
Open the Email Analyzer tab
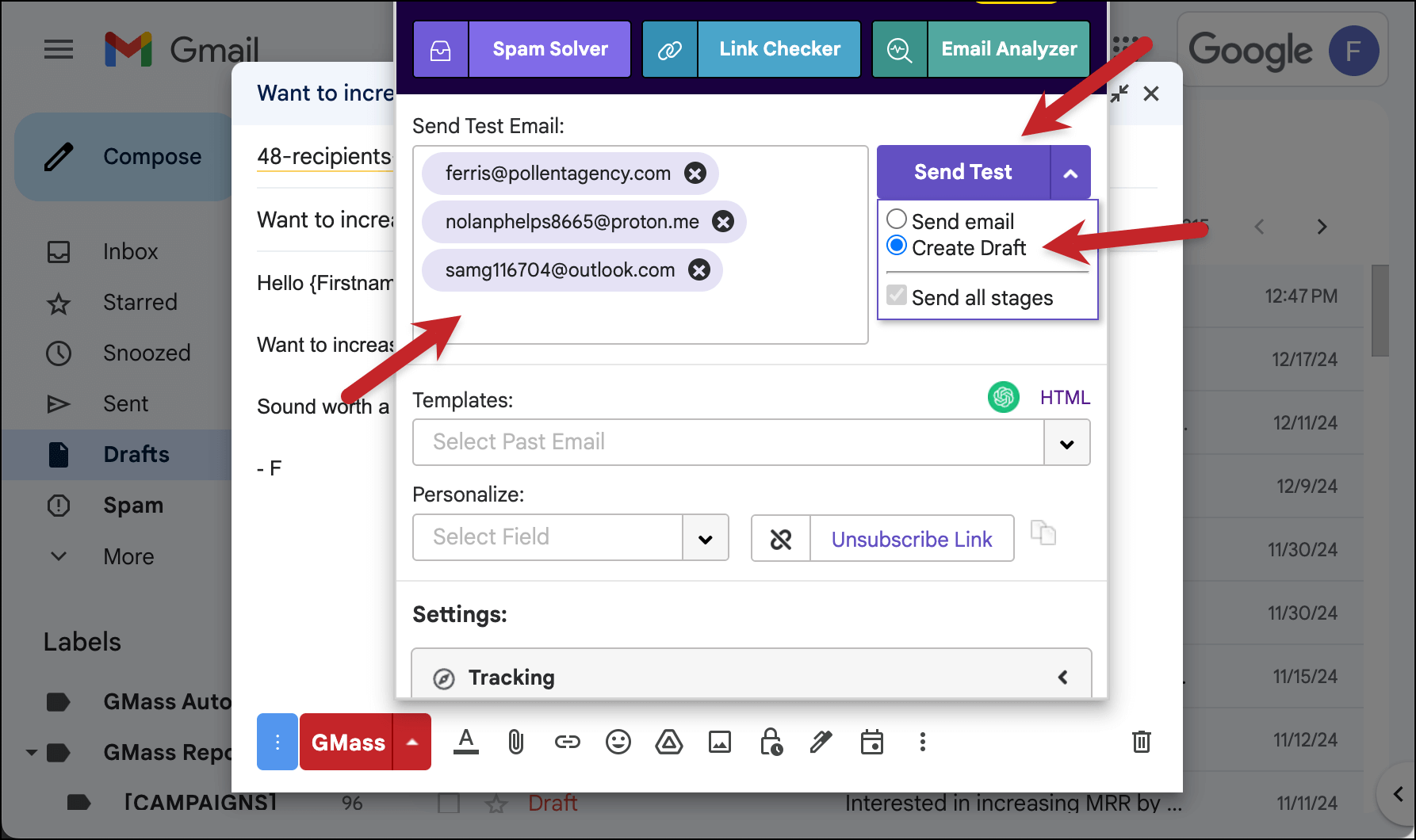coord(981,49)
